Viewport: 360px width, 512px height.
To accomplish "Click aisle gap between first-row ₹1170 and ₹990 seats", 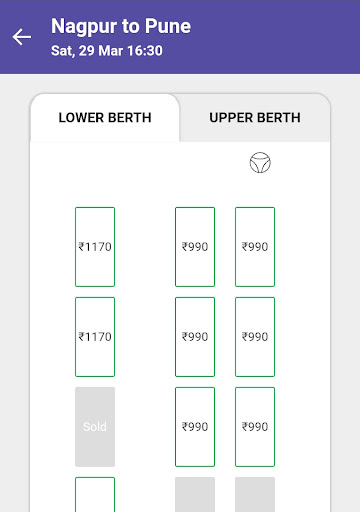I will [145, 247].
